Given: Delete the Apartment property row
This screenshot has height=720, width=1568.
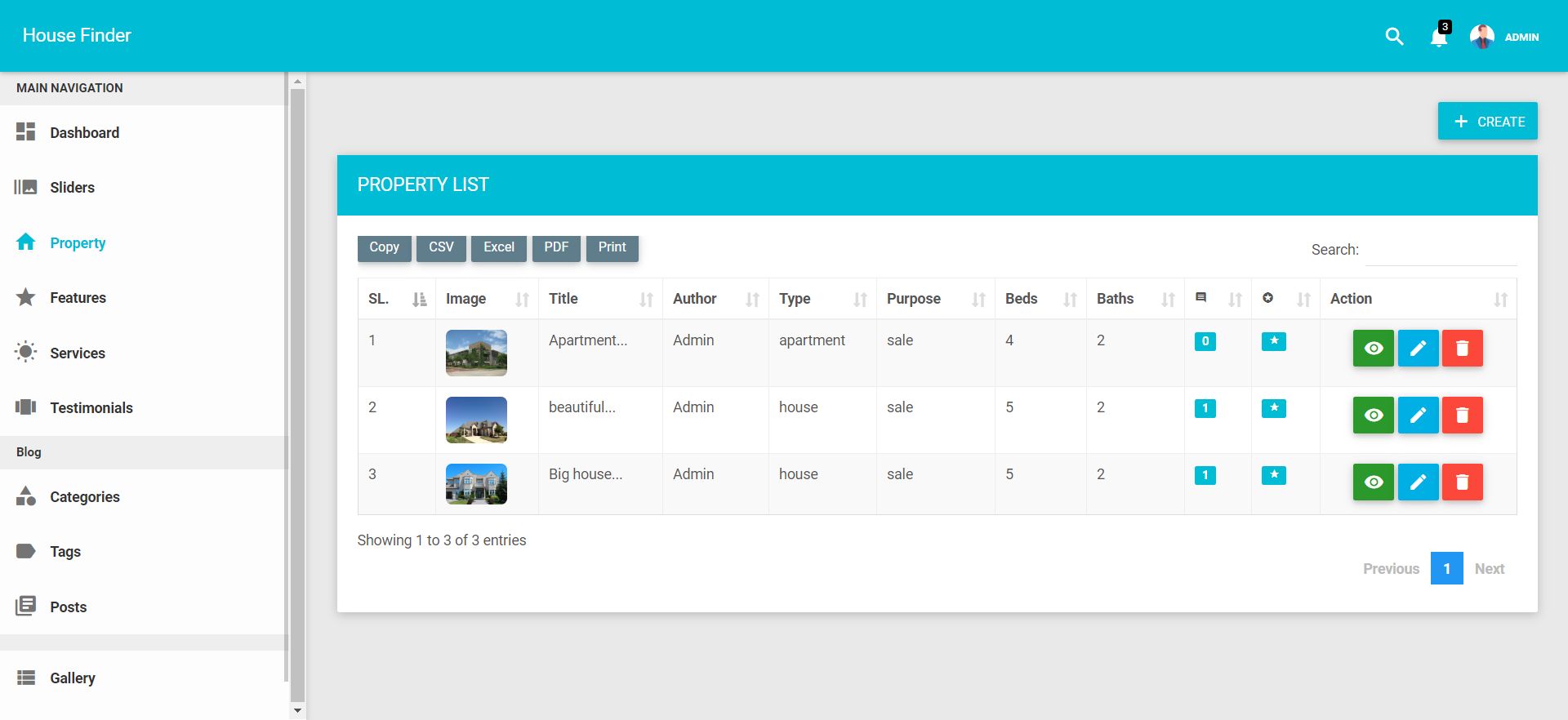Looking at the screenshot, I should (x=1462, y=349).
